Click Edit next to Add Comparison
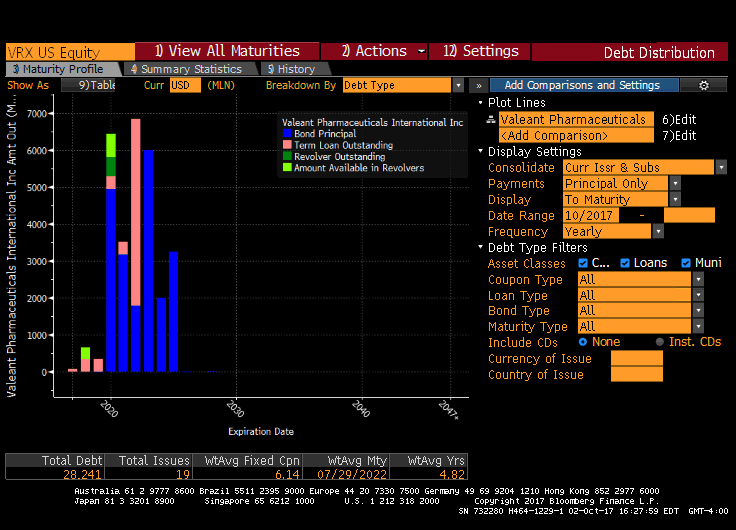 tap(679, 136)
